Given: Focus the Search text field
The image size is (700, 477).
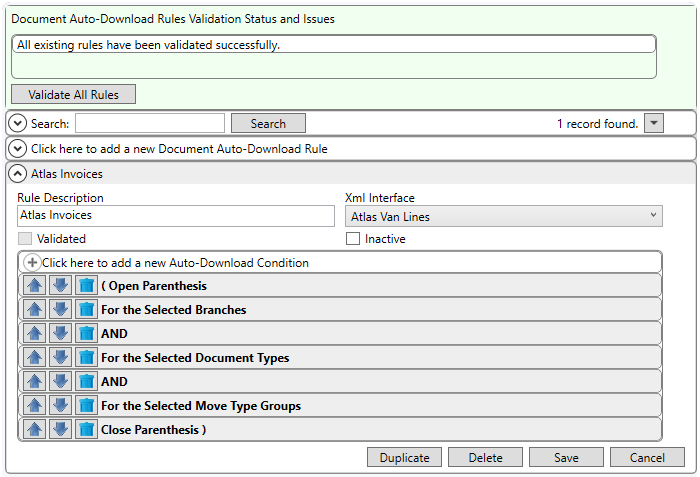Looking at the screenshot, I should coord(150,123).
